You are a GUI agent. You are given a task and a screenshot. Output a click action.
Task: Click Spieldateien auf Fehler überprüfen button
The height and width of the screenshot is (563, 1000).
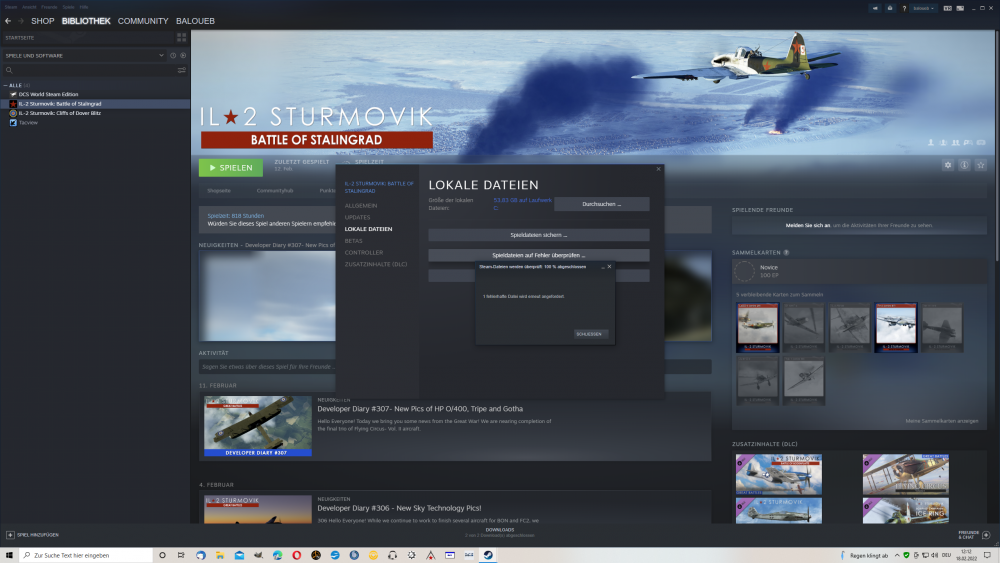539,255
